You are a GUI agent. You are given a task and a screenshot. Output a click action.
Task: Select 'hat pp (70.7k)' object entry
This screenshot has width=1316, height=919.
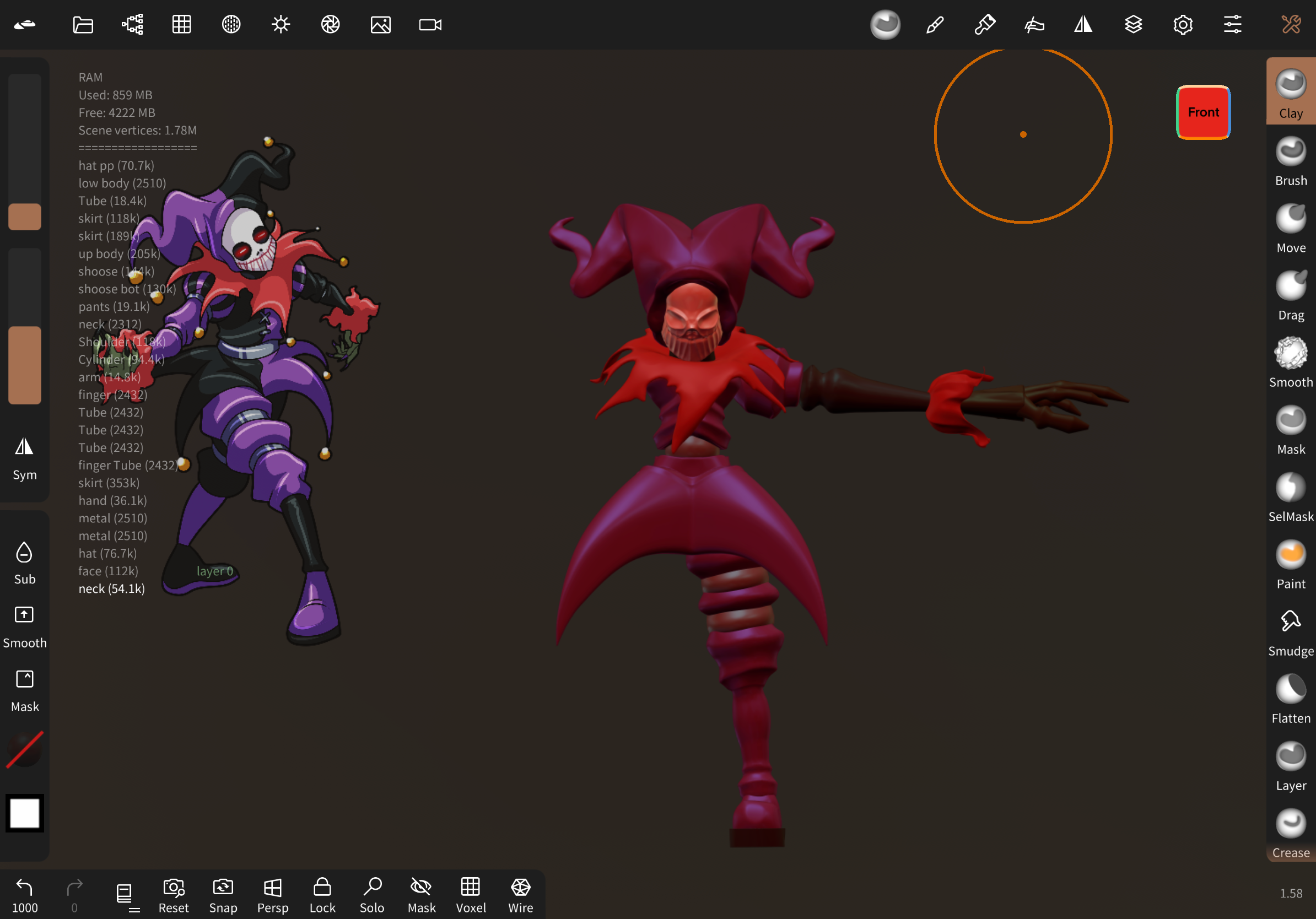(x=116, y=166)
